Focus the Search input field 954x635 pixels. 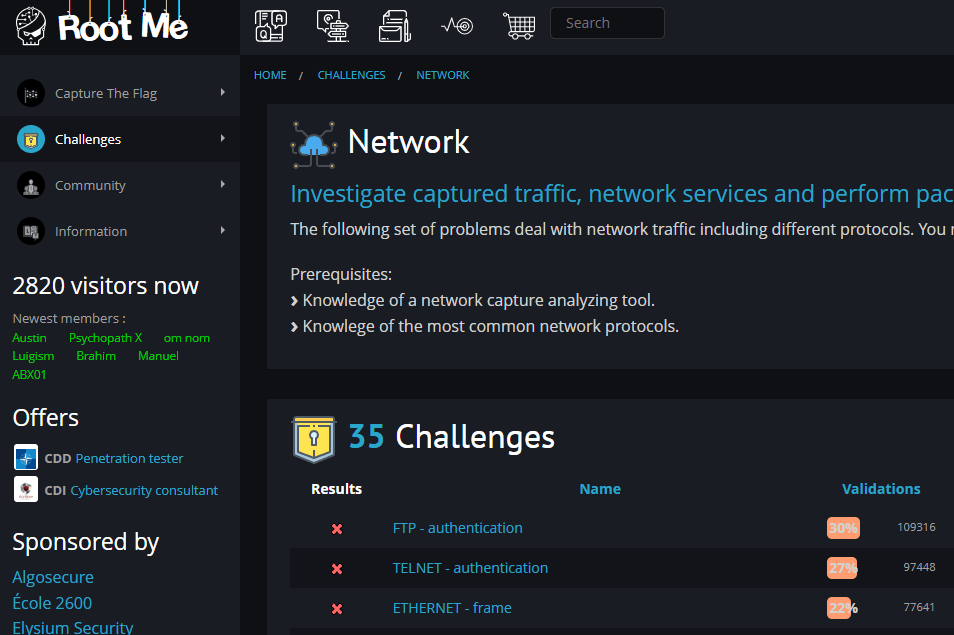[607, 23]
